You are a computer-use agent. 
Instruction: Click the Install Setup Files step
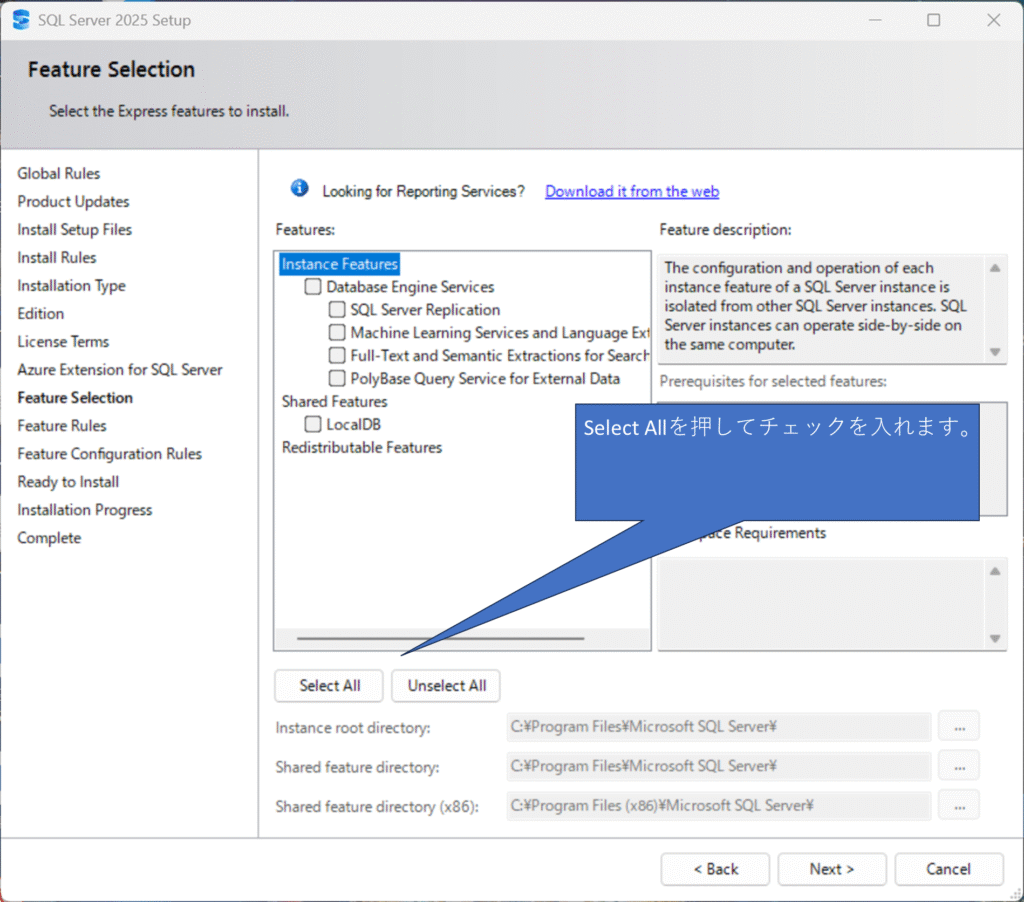pyautogui.click(x=74, y=229)
